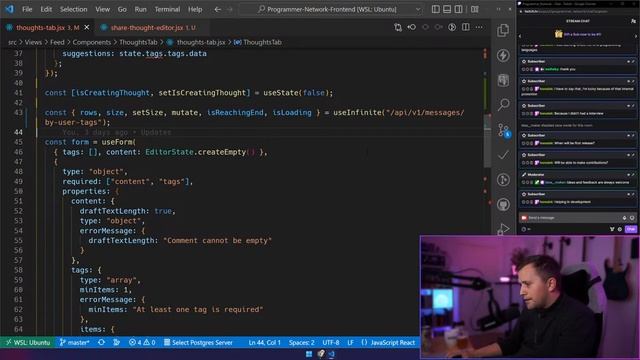Open chat settings gear in Twitch chat

pyautogui.click(x=620, y=229)
